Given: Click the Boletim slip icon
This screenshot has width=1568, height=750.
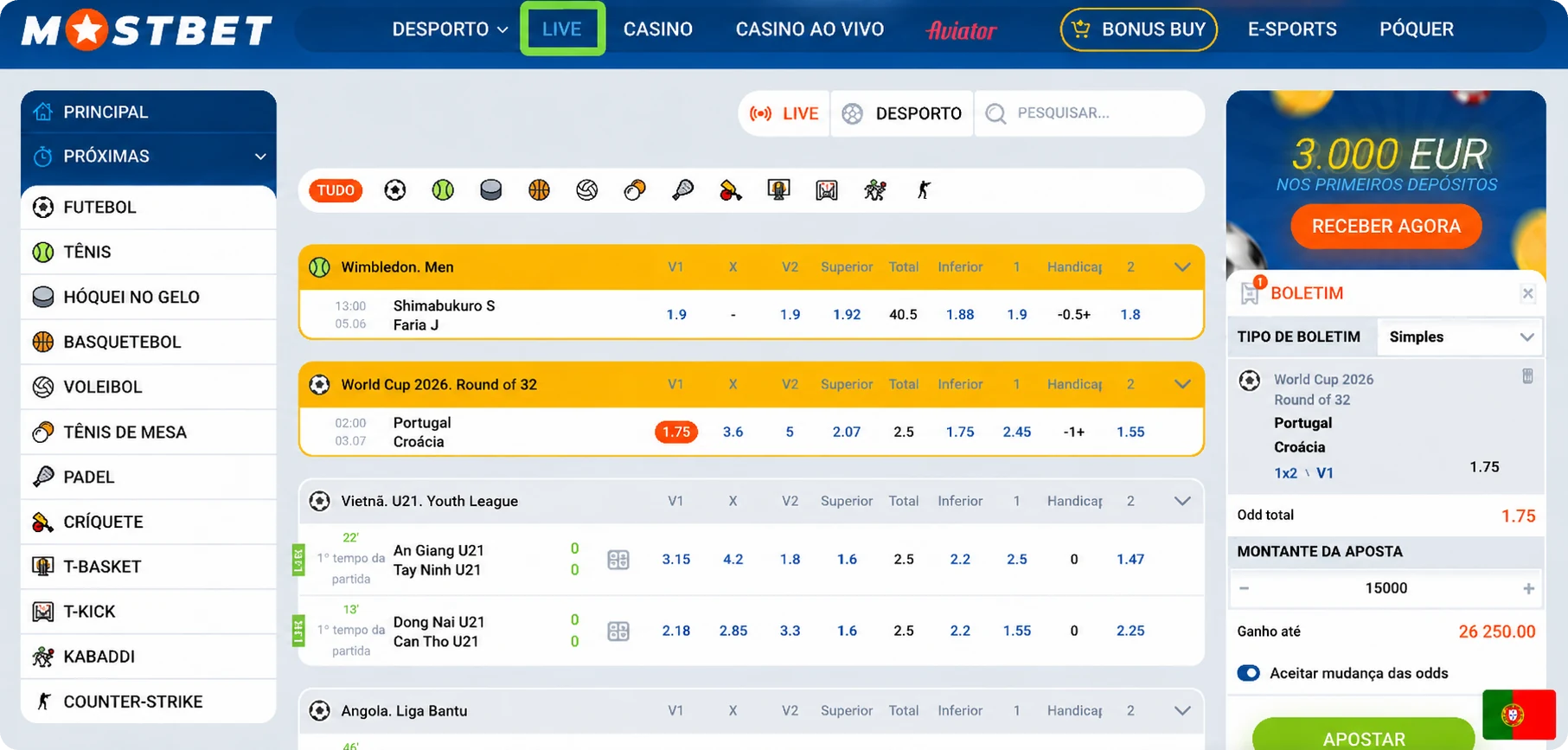Looking at the screenshot, I should click(1251, 292).
